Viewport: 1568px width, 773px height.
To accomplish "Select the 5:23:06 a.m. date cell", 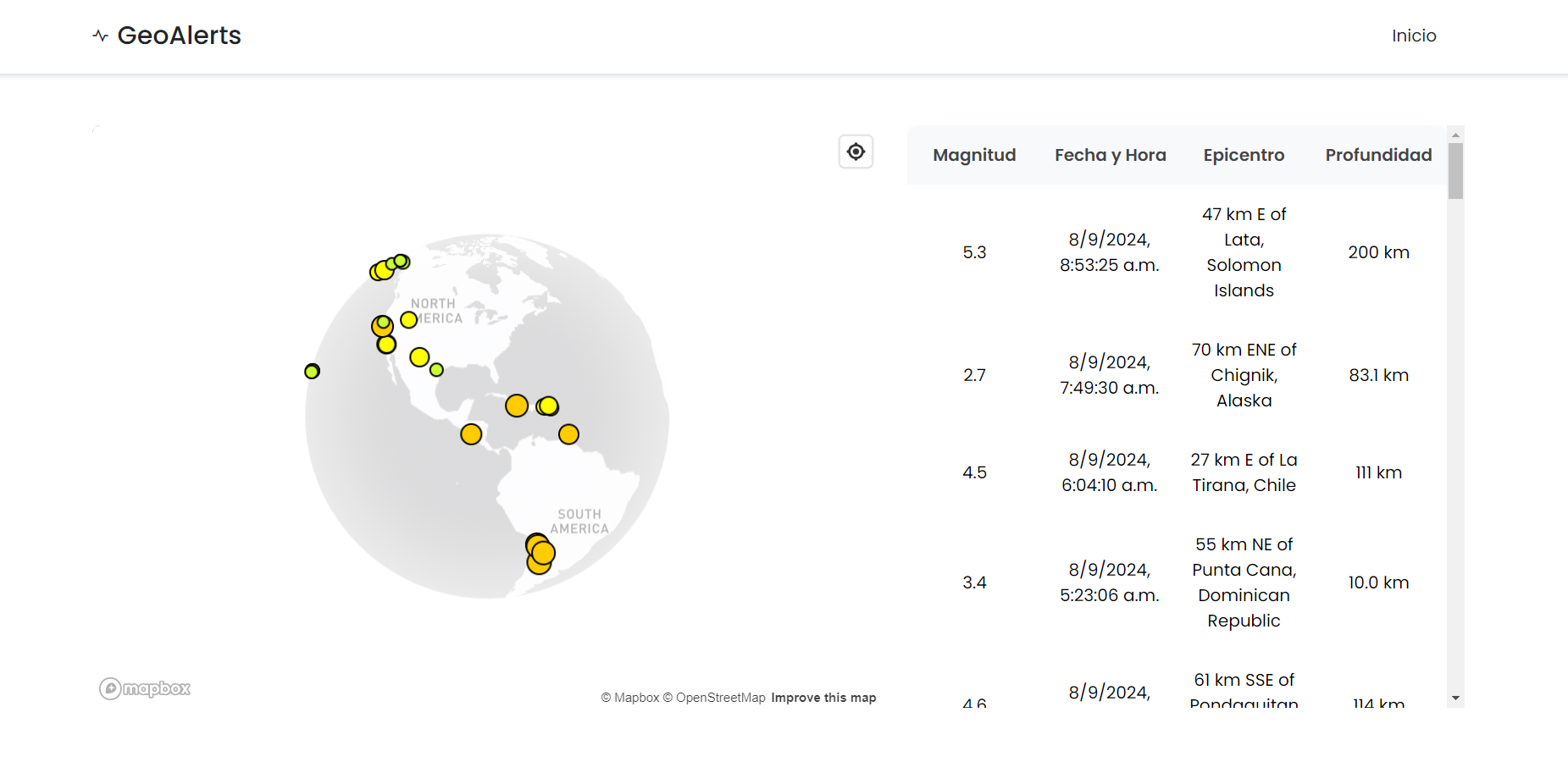I will (1110, 583).
